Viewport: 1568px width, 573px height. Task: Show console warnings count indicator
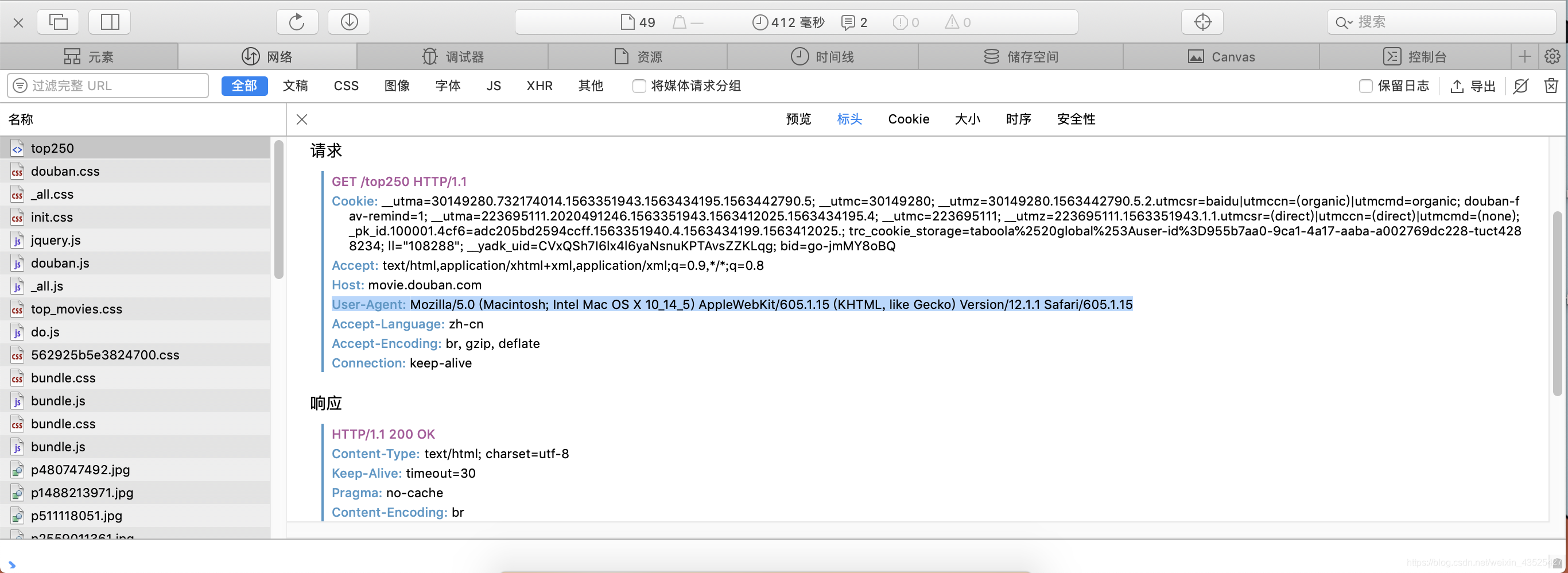pos(957,22)
